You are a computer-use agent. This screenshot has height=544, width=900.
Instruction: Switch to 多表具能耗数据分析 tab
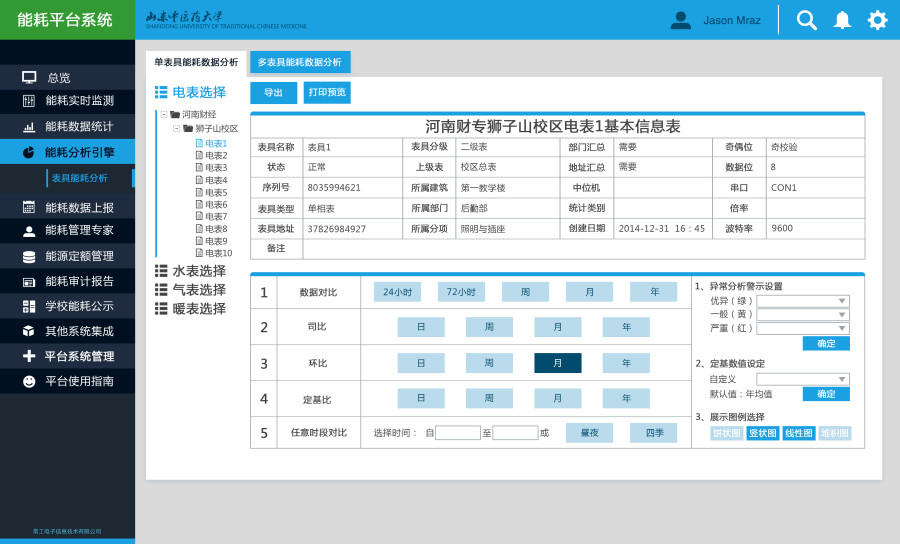[x=300, y=63]
